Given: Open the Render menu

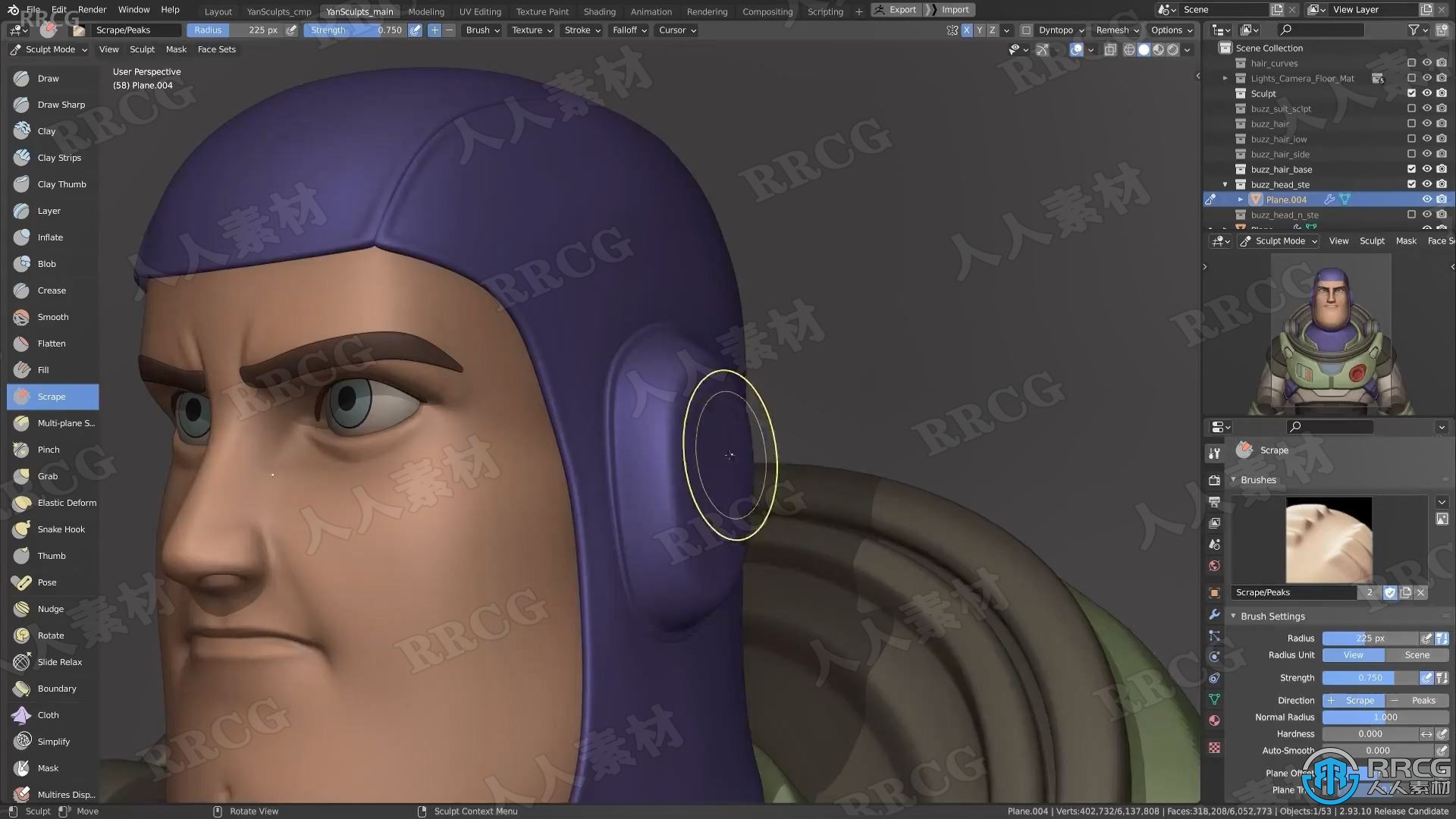Looking at the screenshot, I should coord(92,10).
